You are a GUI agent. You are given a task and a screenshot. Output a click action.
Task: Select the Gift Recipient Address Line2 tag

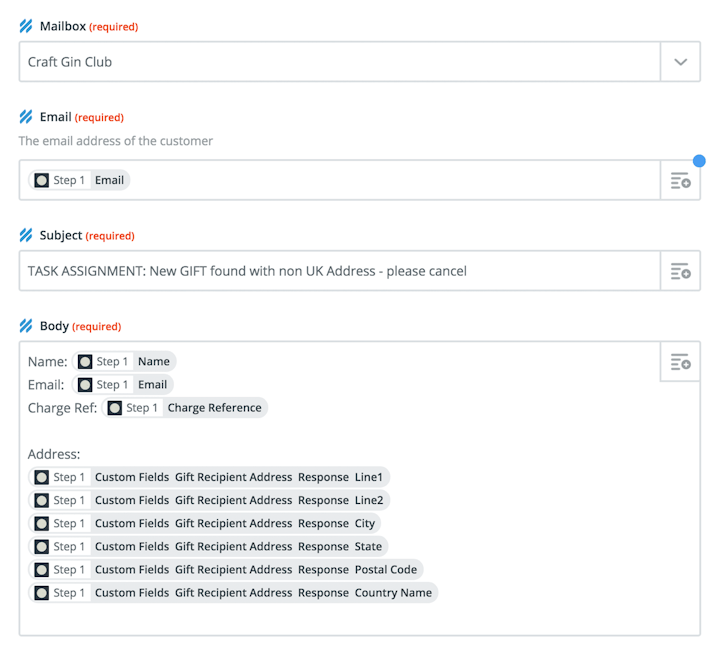pos(210,500)
